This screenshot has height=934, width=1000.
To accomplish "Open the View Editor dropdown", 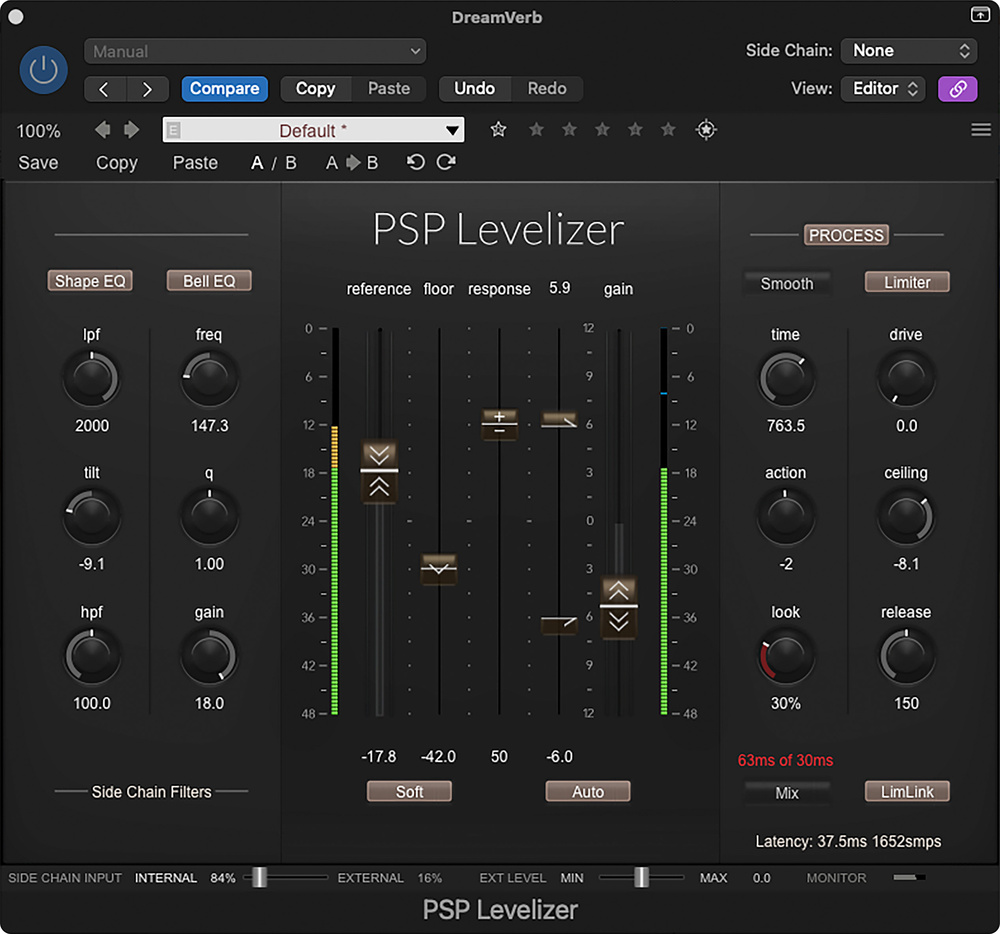I will click(x=883, y=89).
